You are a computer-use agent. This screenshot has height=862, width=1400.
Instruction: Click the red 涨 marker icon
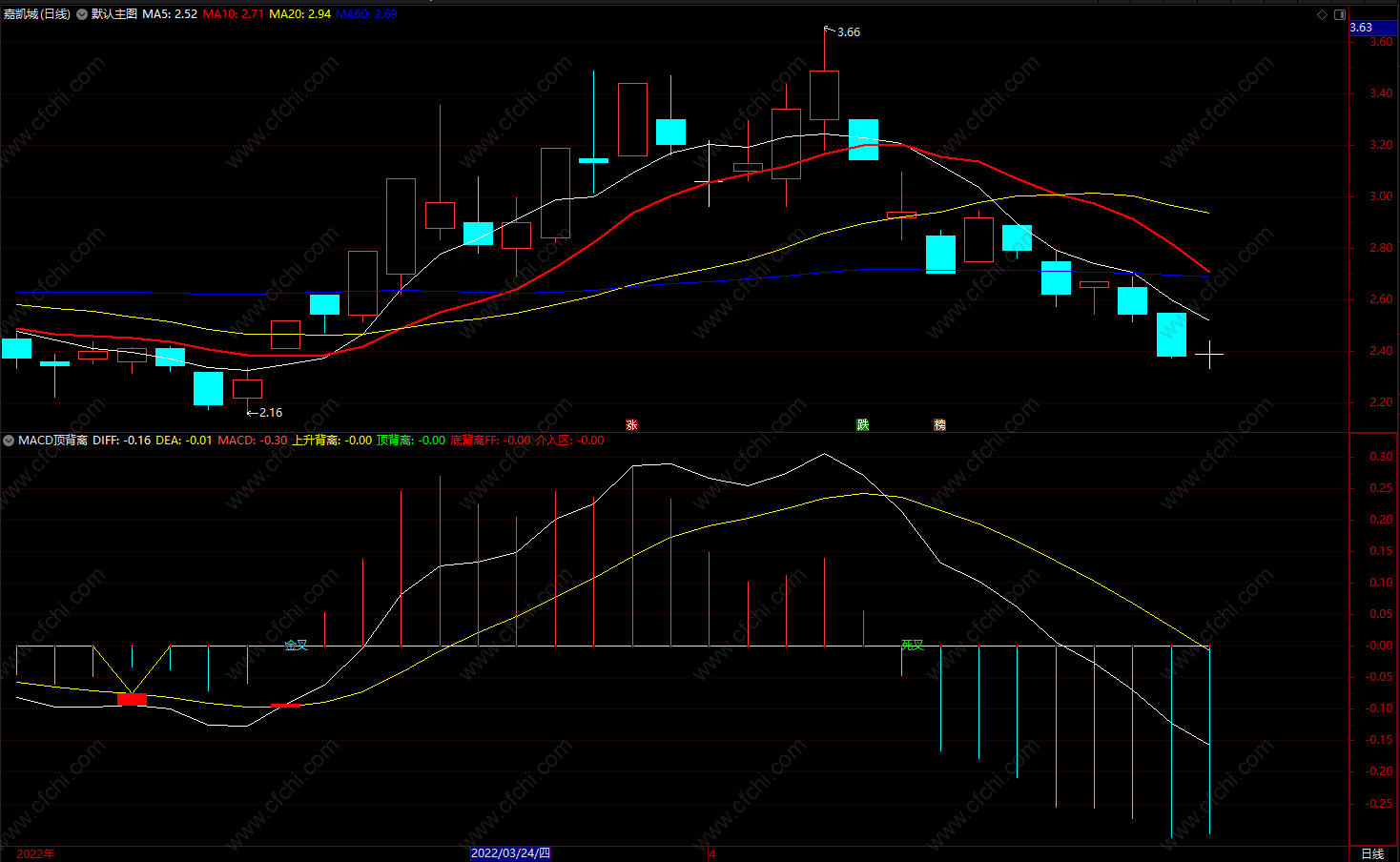click(631, 425)
